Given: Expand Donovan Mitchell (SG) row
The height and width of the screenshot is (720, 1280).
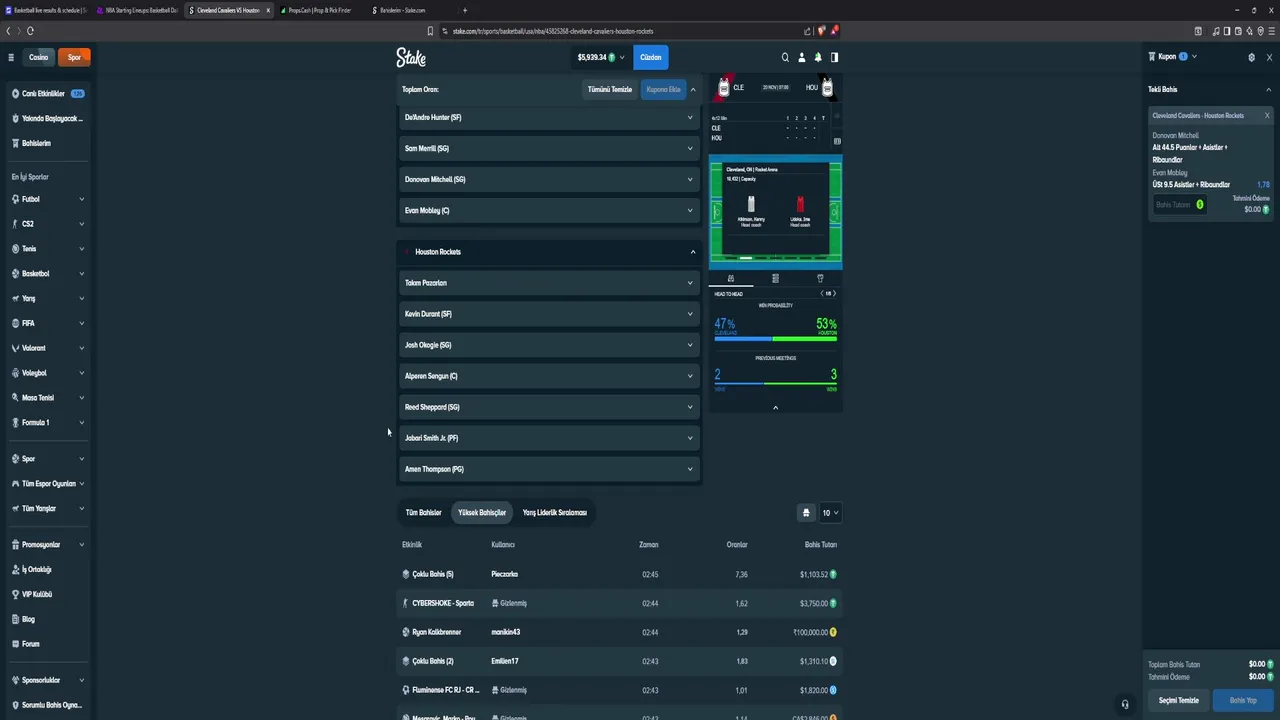Looking at the screenshot, I should (549, 179).
